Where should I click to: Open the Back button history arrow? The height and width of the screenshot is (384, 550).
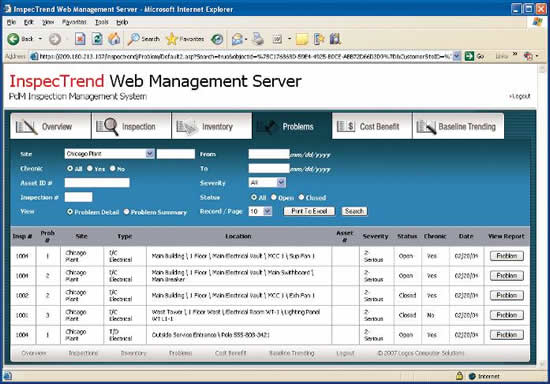click(x=40, y=39)
